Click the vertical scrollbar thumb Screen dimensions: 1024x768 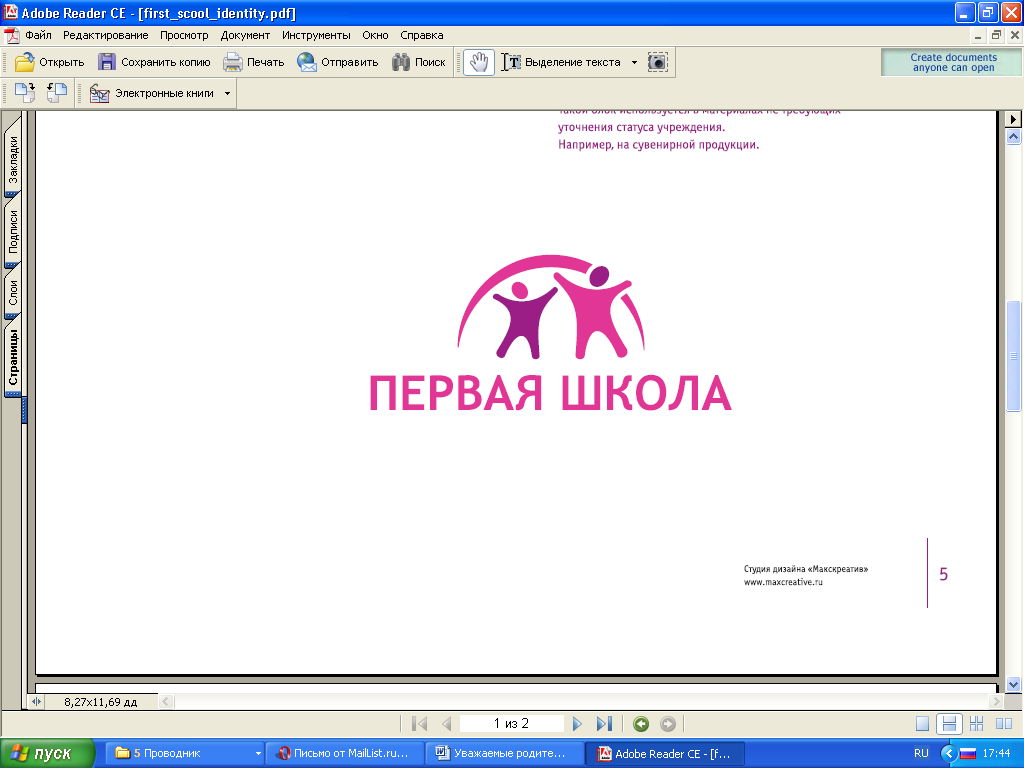click(1014, 357)
